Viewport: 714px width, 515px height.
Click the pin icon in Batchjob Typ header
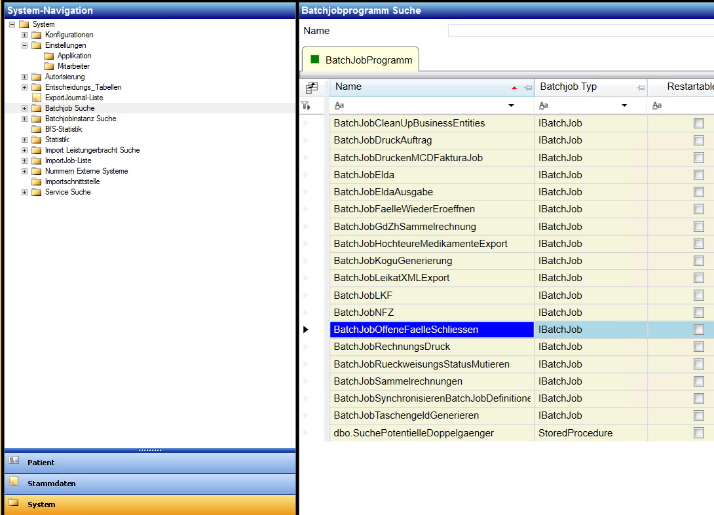(639, 88)
